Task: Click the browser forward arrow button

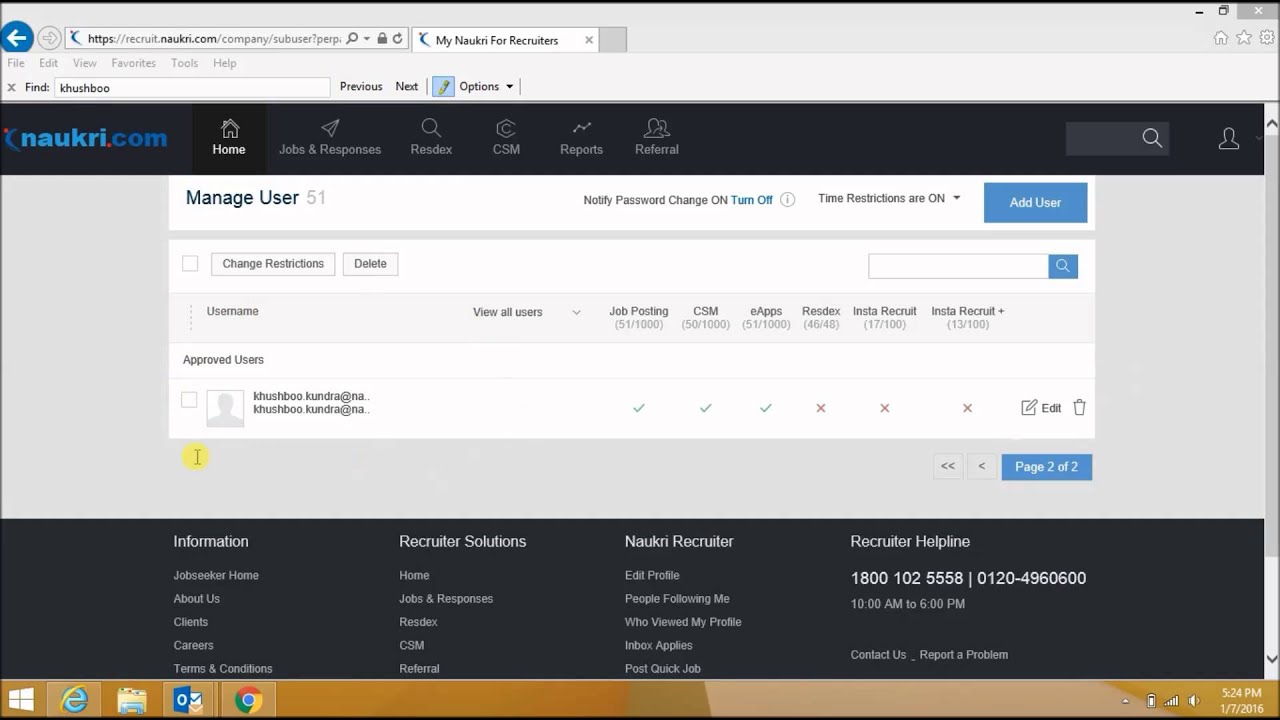Action: pos(49,39)
